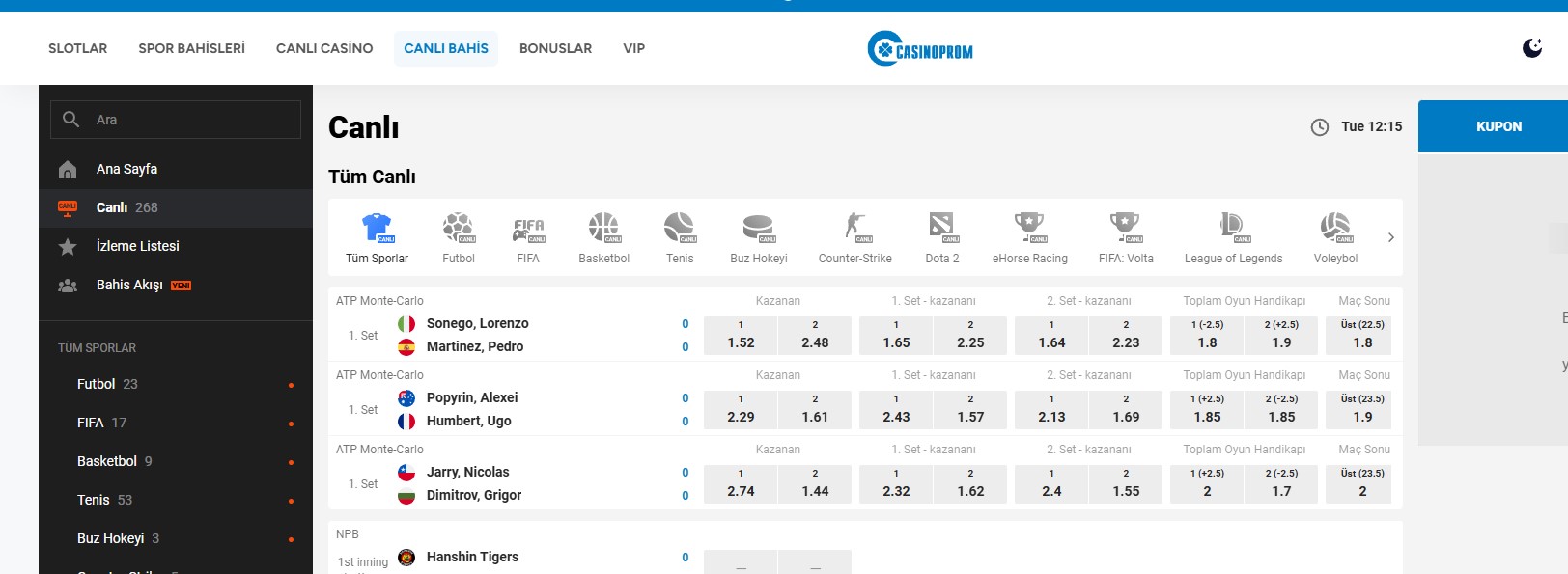Select the League of Legends icon
Viewport: 1568px width, 574px height.
tap(1233, 229)
